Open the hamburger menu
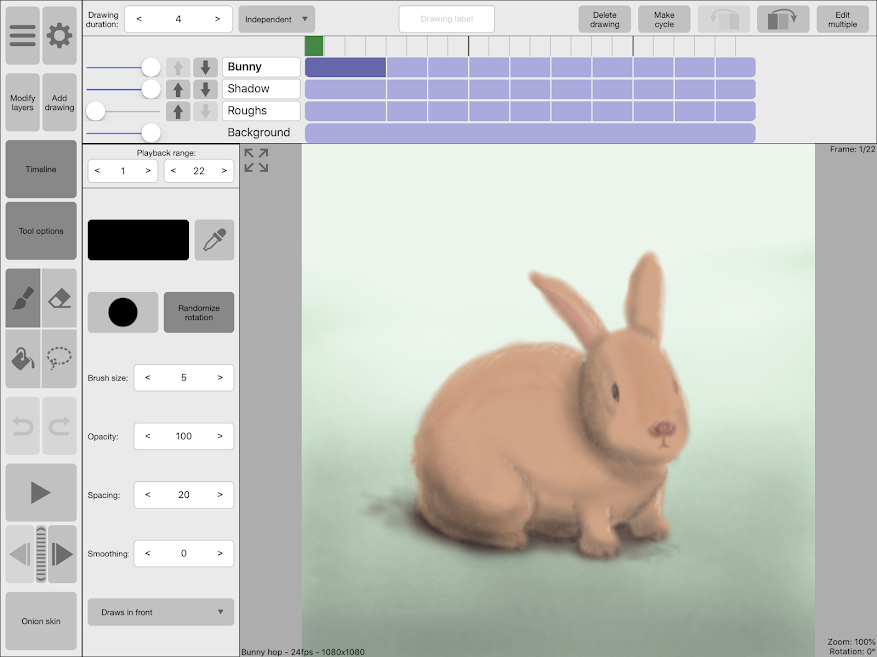Viewport: 877px width, 657px height. (22, 35)
